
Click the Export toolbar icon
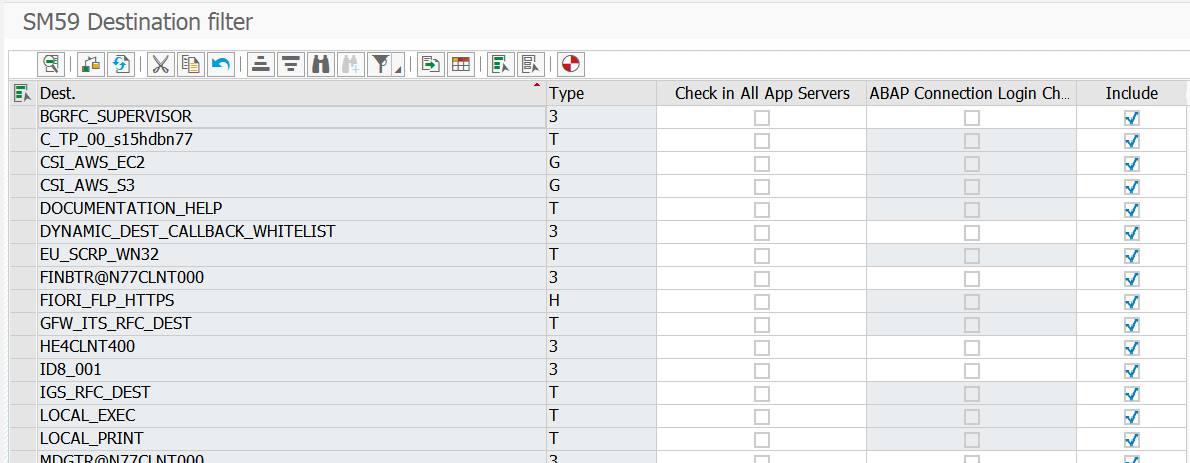pyautogui.click(x=430, y=65)
